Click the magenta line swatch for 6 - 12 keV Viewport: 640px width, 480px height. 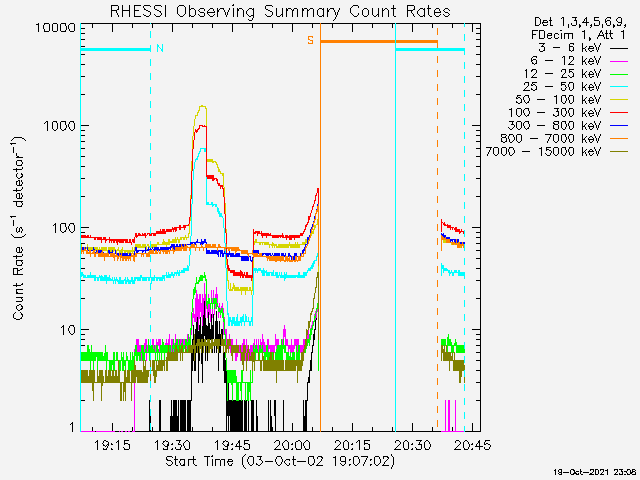click(x=619, y=62)
